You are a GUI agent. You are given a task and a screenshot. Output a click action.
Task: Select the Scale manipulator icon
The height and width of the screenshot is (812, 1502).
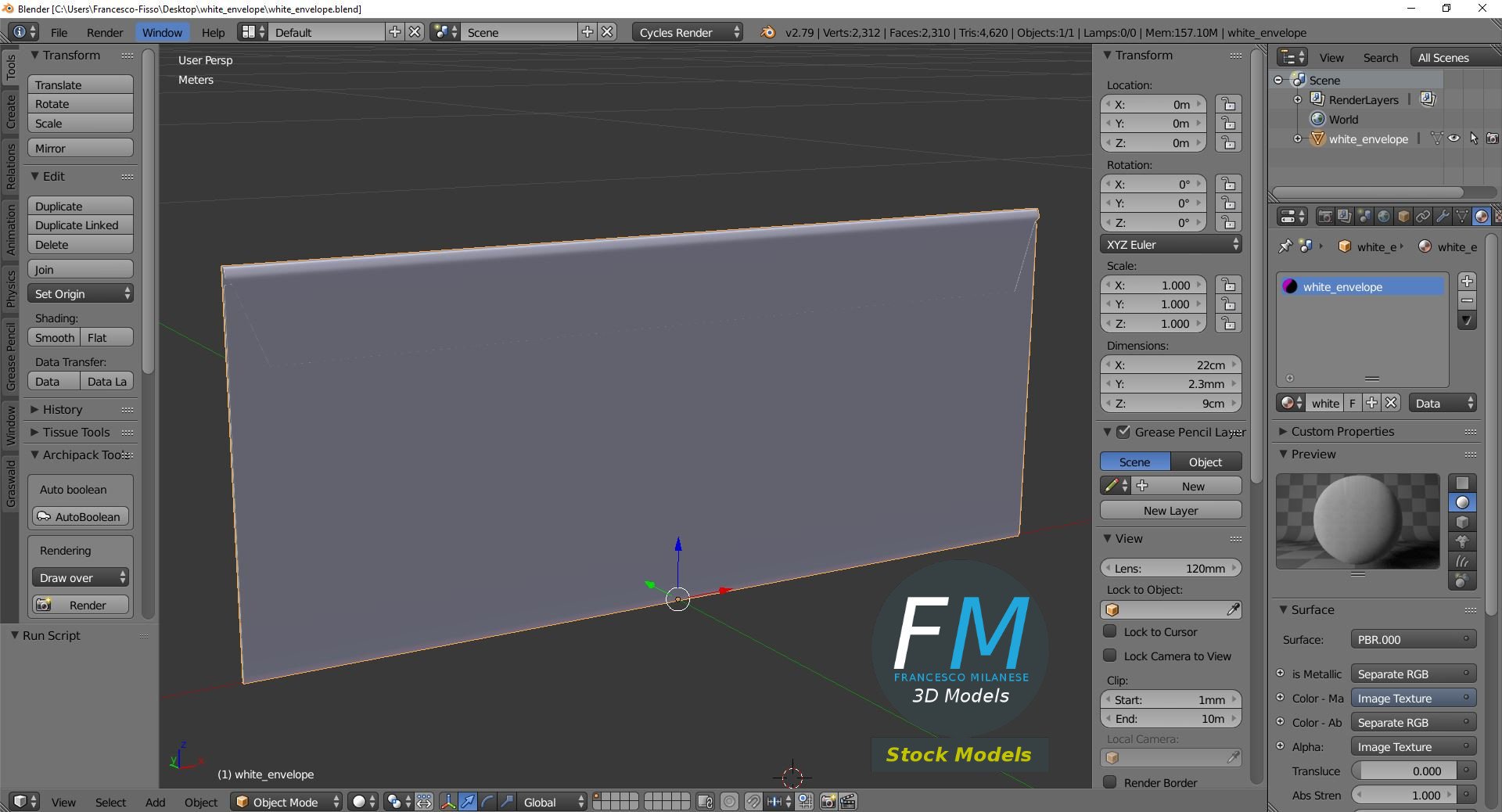click(x=507, y=802)
